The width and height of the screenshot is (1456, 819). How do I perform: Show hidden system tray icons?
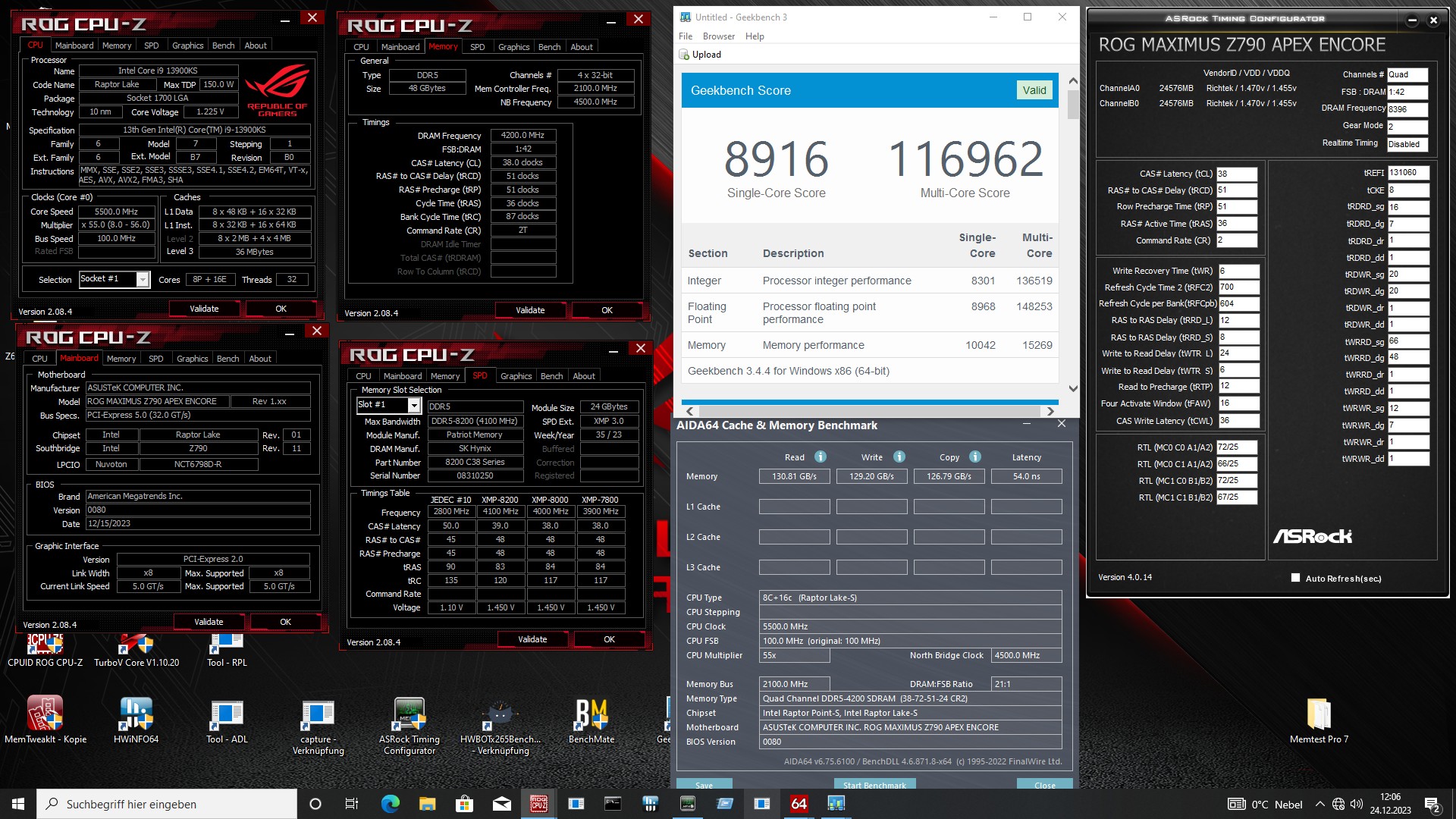pyautogui.click(x=1320, y=804)
